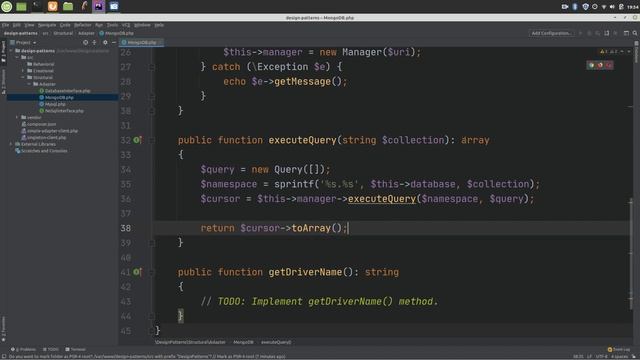Click the implements gutter icon on line 41
This screenshot has width=640, height=360.
click(x=137, y=272)
